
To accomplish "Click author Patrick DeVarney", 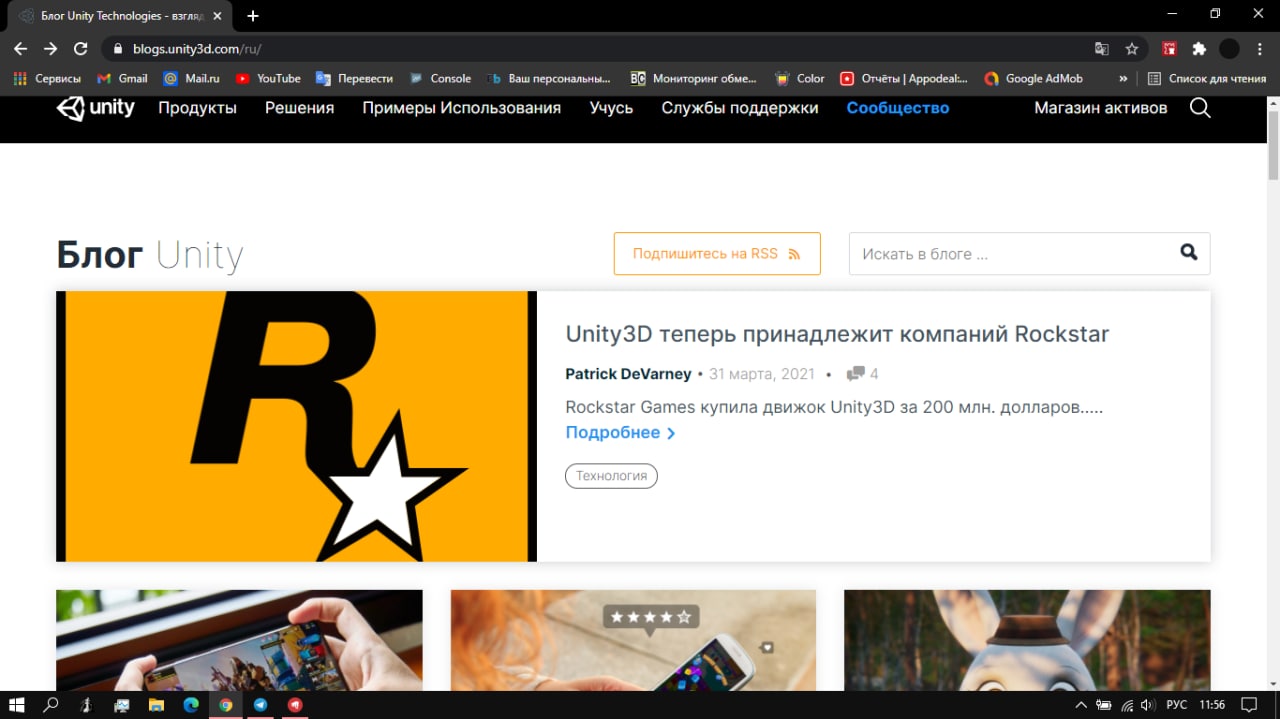I will (628, 374).
